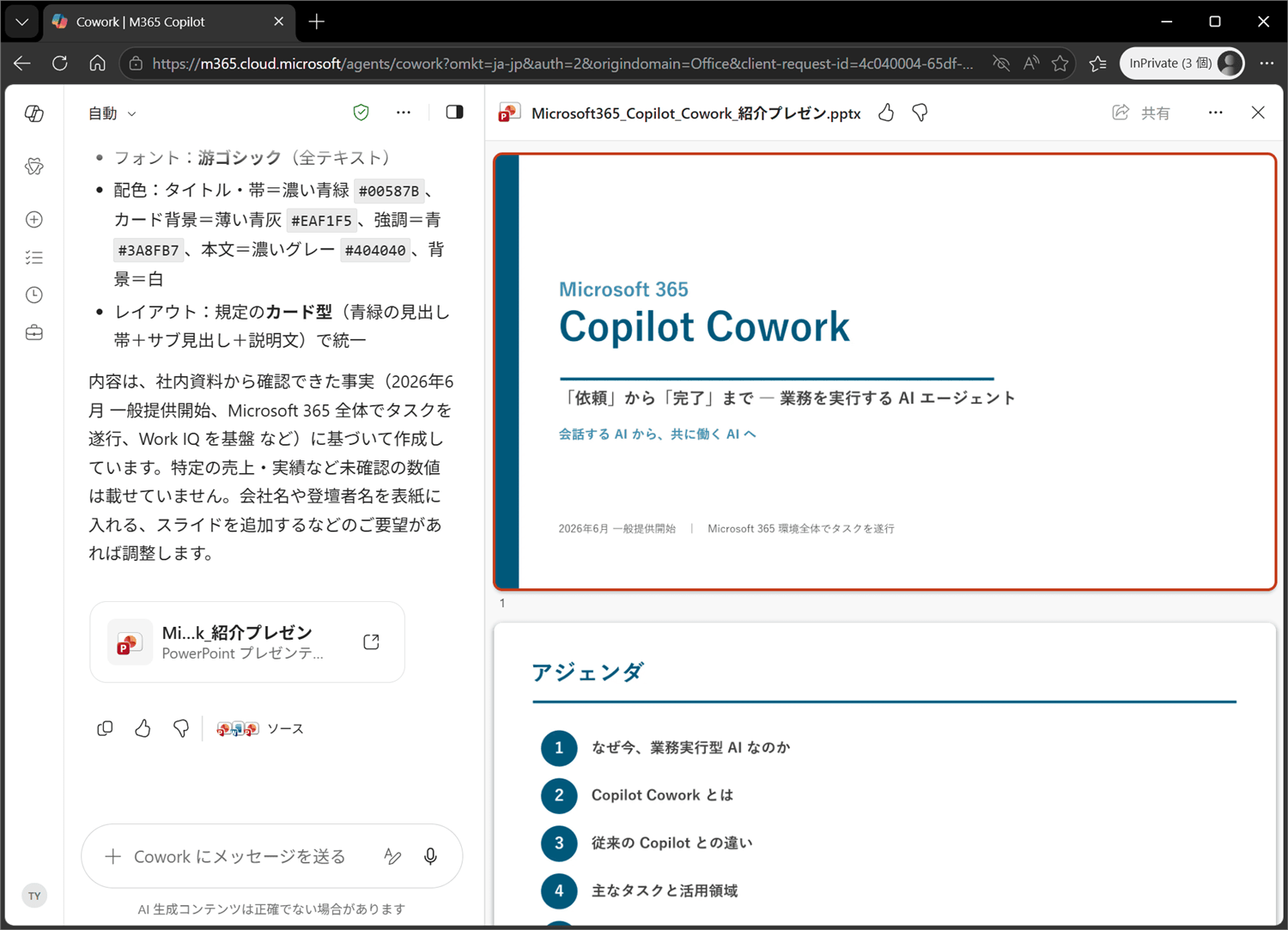Screen dimensions: 1288x930
Task: Select the slide 1 title thumbnail
Action: tap(885, 372)
